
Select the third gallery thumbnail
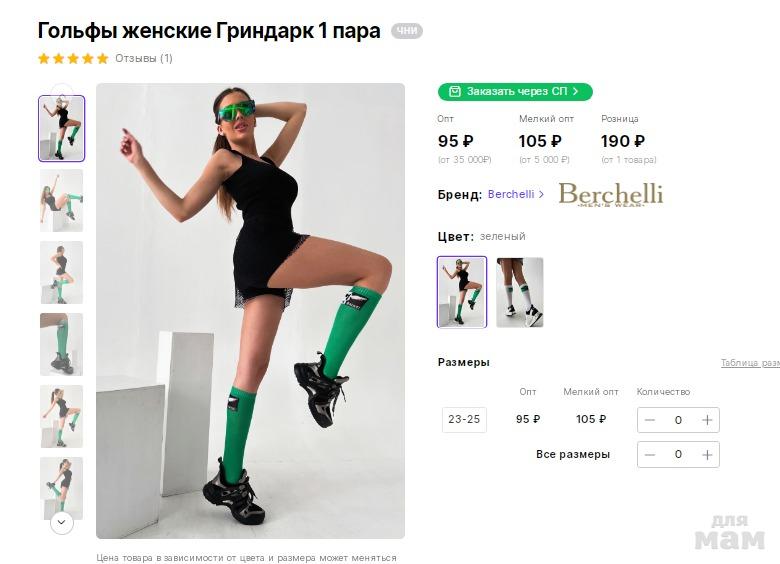[62, 273]
